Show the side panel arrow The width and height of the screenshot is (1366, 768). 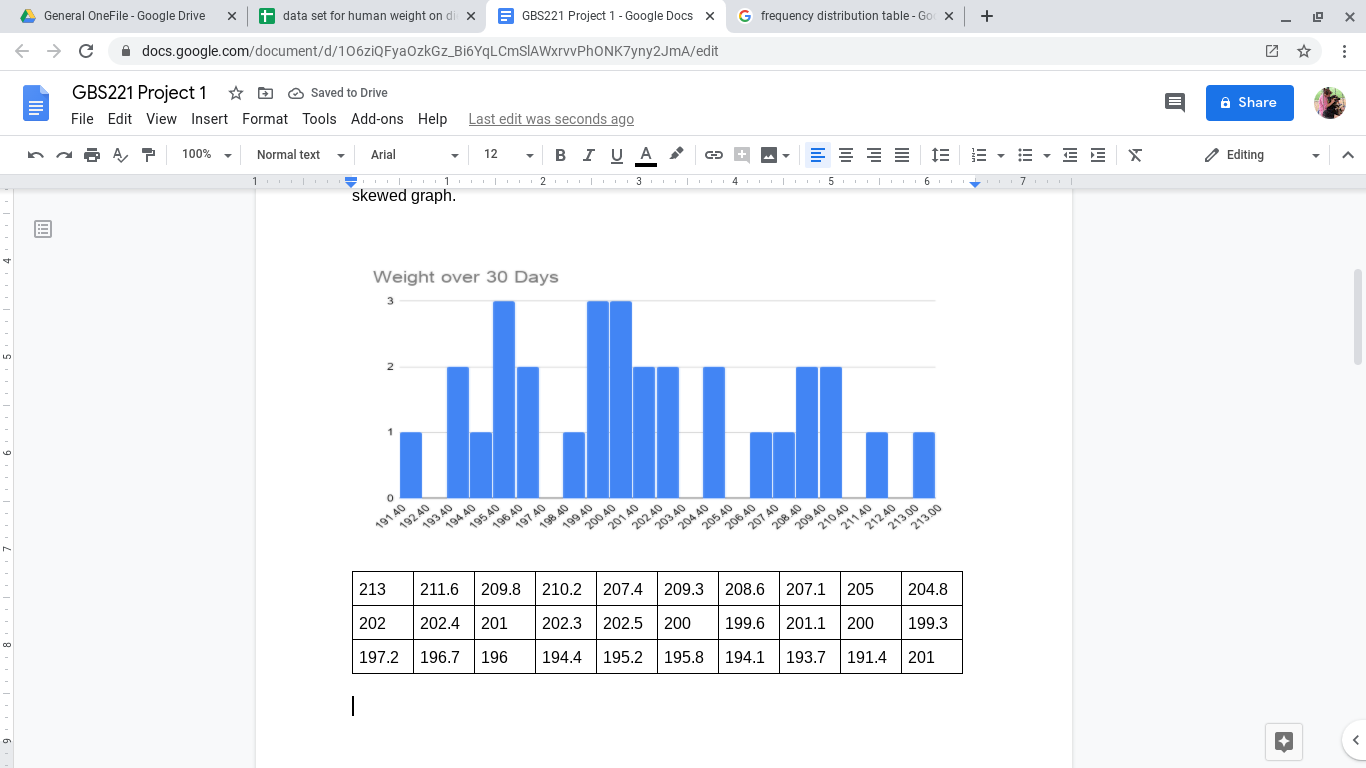(x=1355, y=741)
